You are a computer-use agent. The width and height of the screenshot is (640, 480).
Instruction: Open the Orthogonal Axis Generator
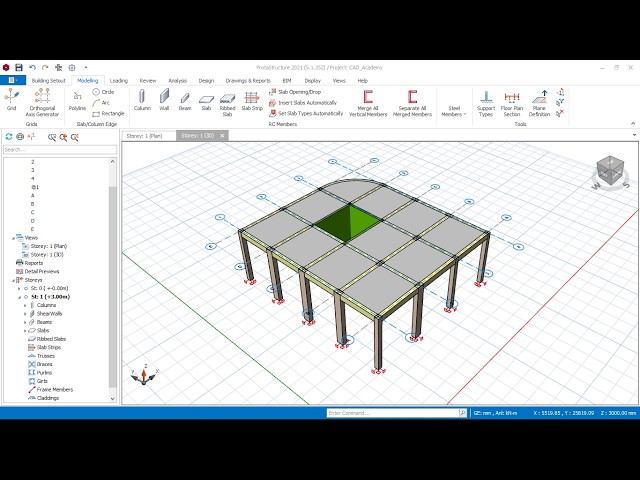[x=42, y=102]
